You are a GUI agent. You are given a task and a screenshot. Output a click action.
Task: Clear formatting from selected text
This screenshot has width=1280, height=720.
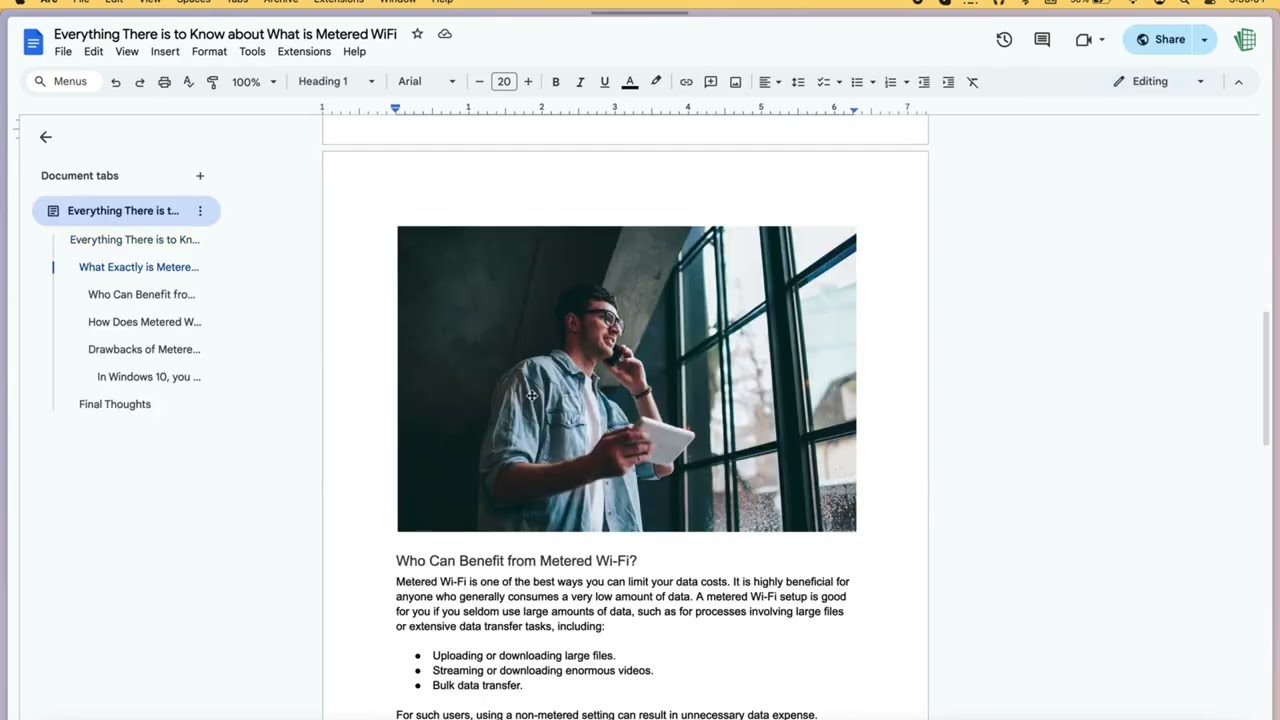[x=973, y=82]
